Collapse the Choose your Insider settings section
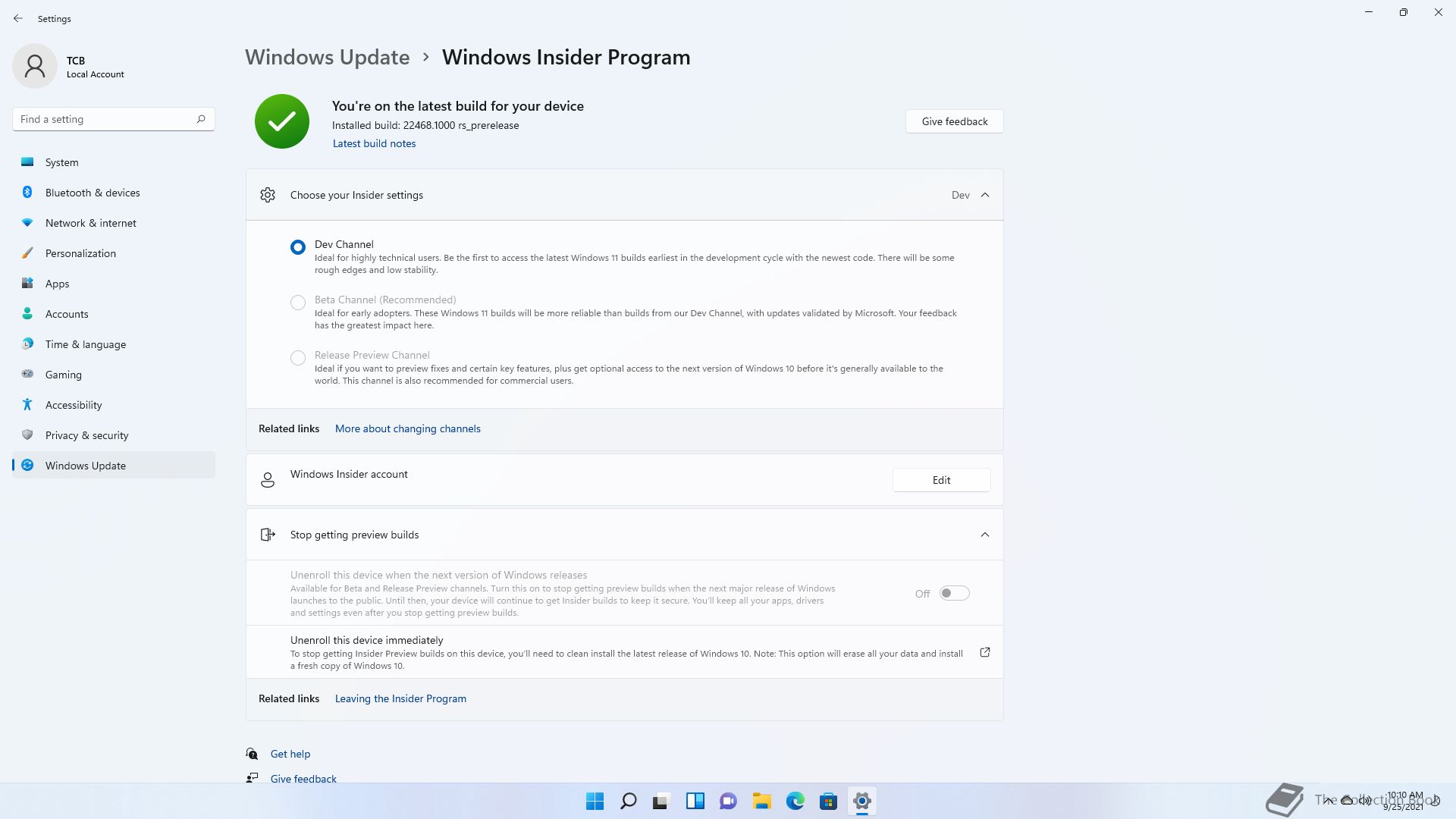 coord(984,195)
